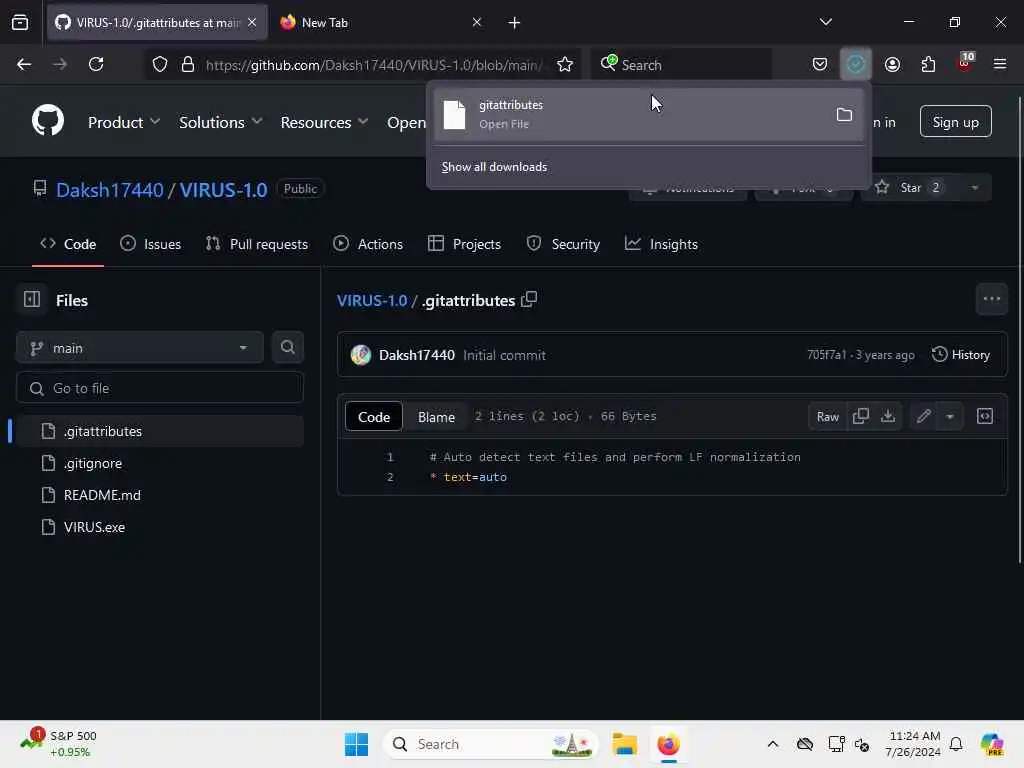The width and height of the screenshot is (1024, 768).
Task: Open VIRUS-1.0 repository link in header
Action: pyautogui.click(x=223, y=189)
